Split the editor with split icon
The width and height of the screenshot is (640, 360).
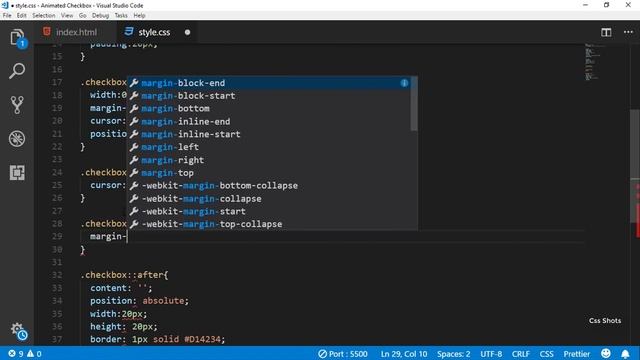pos(606,32)
